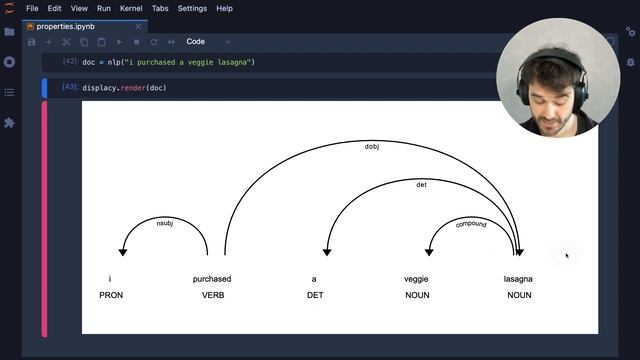Click the 'dobj' arc label
The width and height of the screenshot is (640, 360).
coord(372,147)
